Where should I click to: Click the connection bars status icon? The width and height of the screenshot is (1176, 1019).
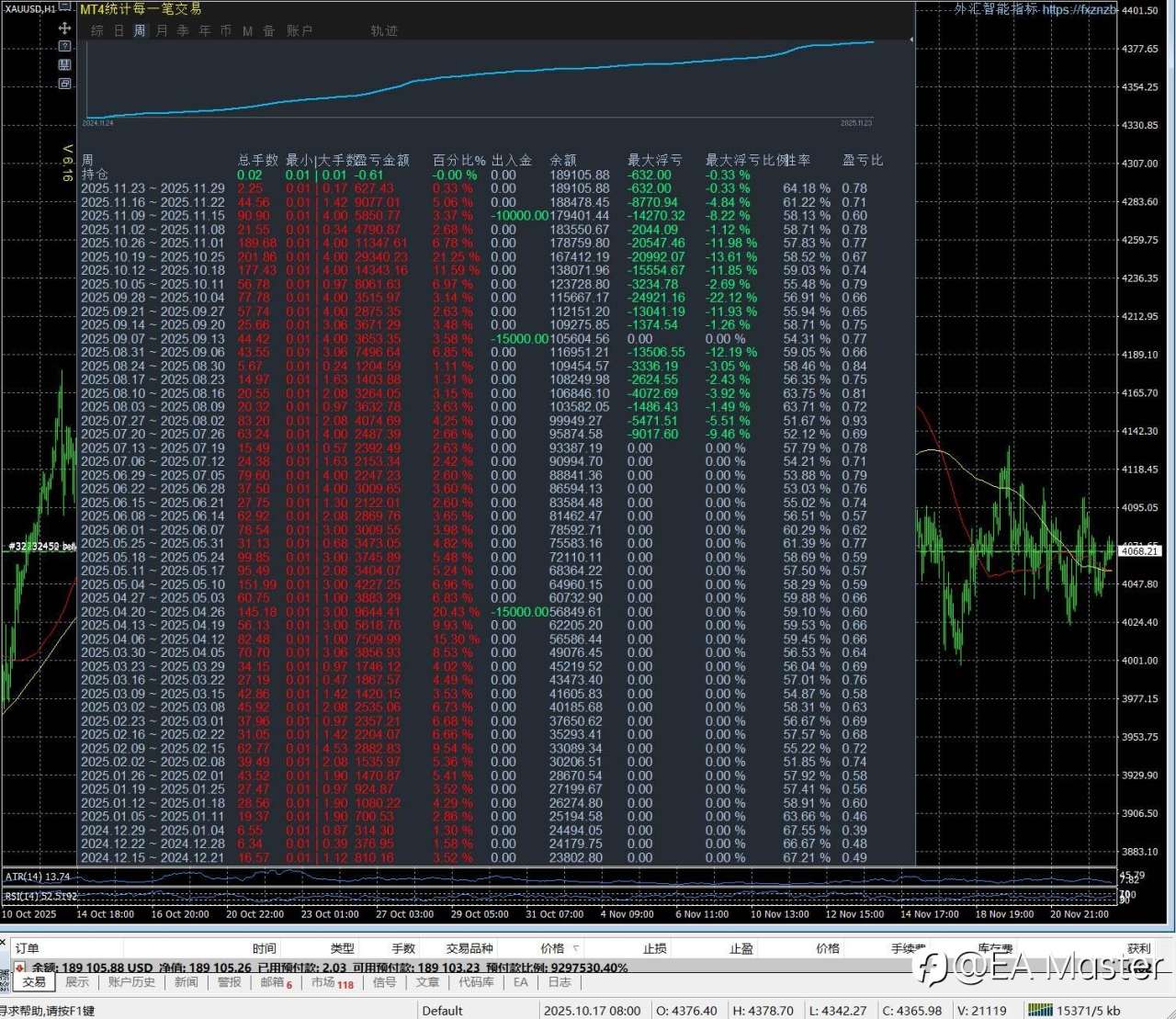(x=1040, y=1010)
